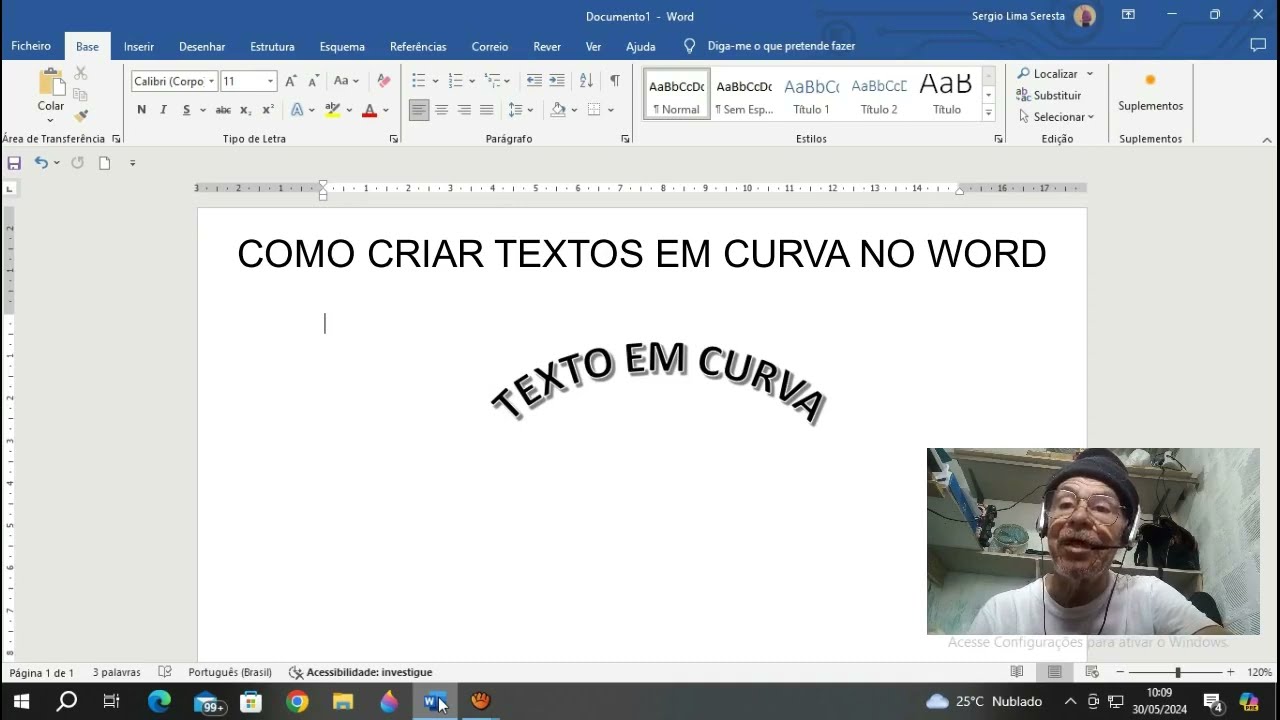Switch to the Esquema tab
This screenshot has width=1280, height=720.
(342, 46)
